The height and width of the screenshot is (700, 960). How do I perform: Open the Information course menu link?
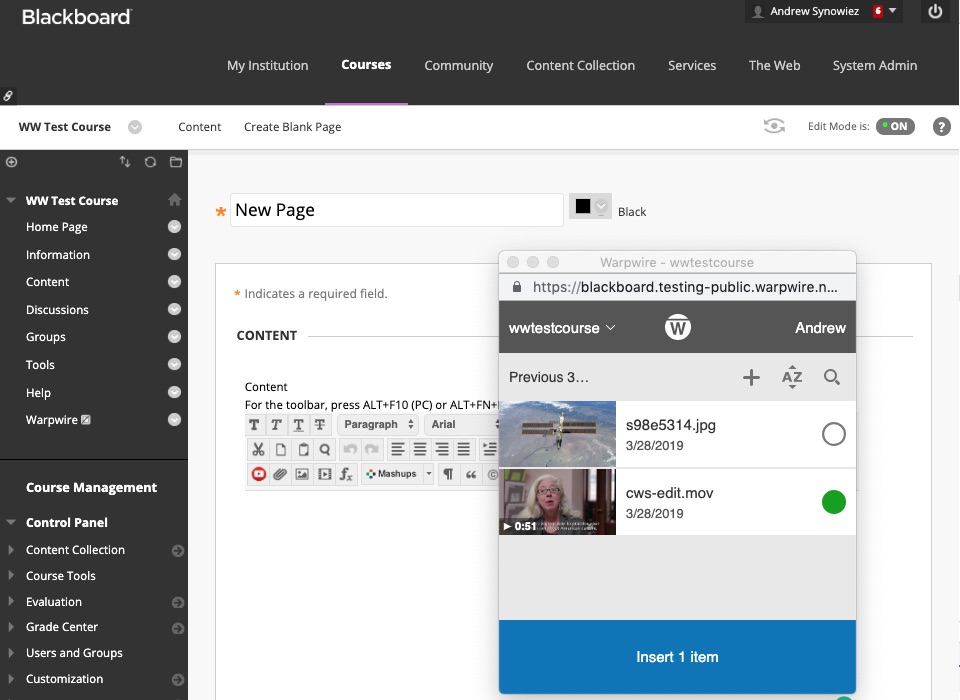(58, 255)
